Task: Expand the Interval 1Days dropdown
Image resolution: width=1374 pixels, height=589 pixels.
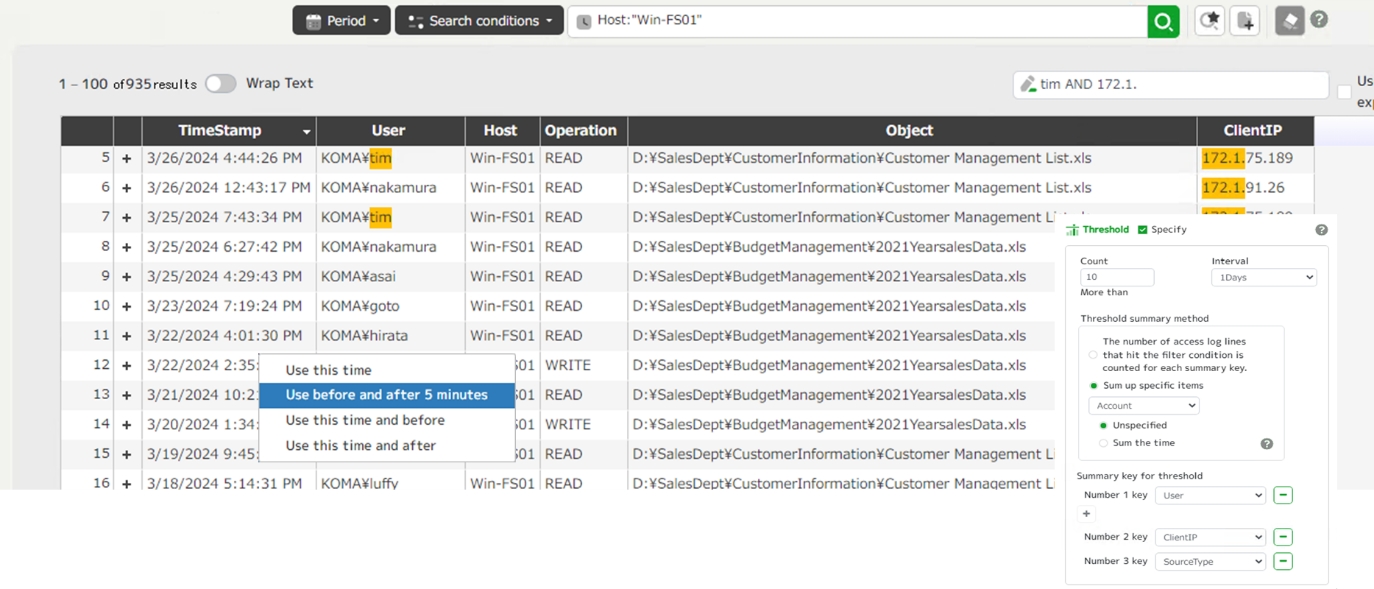Action: pyautogui.click(x=1263, y=278)
